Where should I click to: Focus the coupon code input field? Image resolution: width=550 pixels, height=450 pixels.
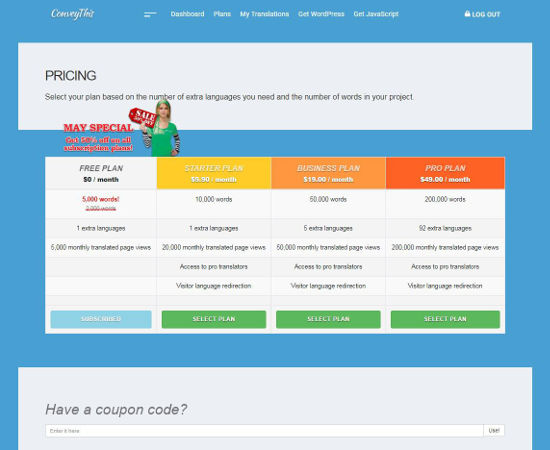[x=264, y=430]
